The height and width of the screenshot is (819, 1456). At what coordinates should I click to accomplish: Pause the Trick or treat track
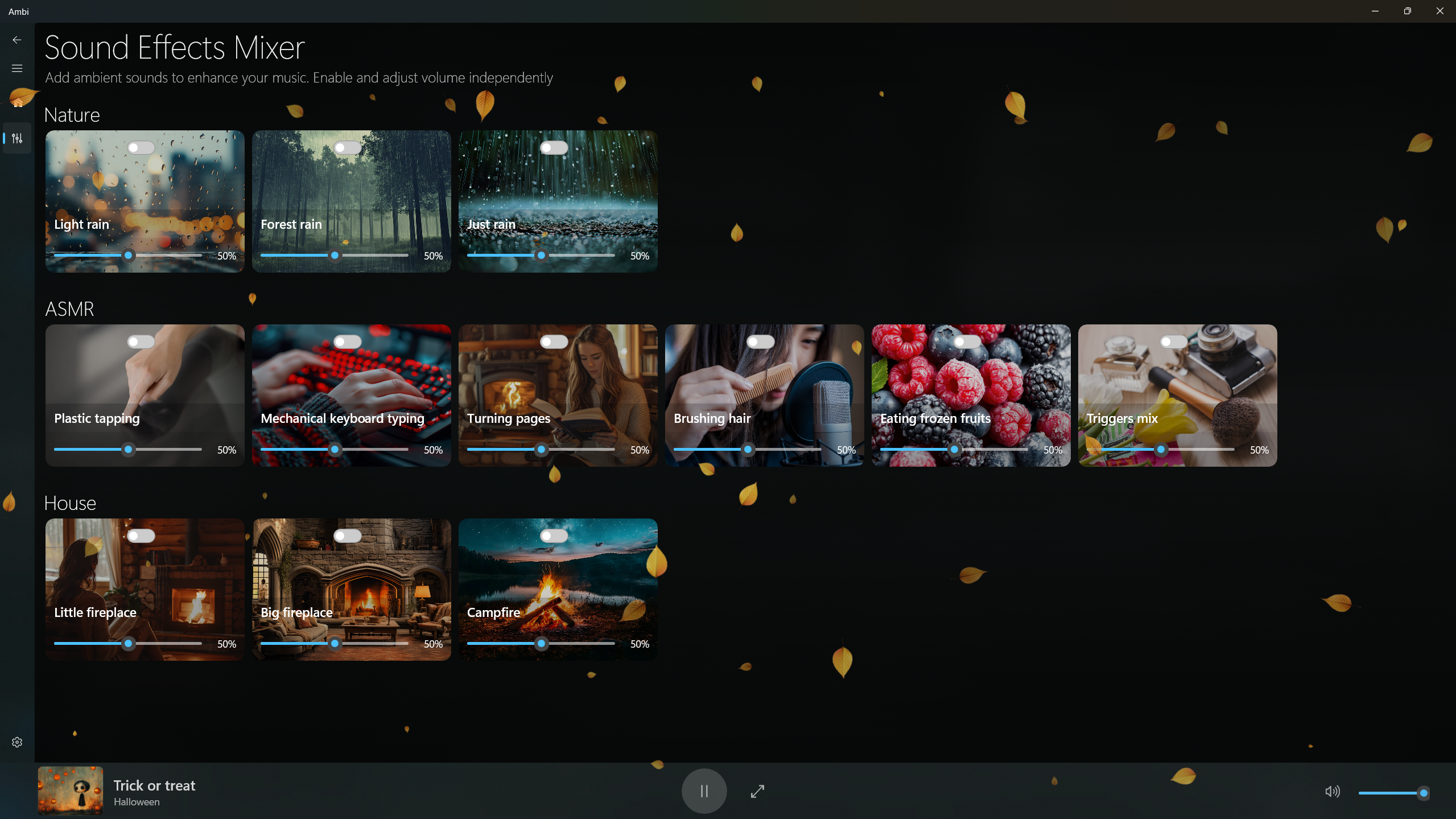click(704, 791)
